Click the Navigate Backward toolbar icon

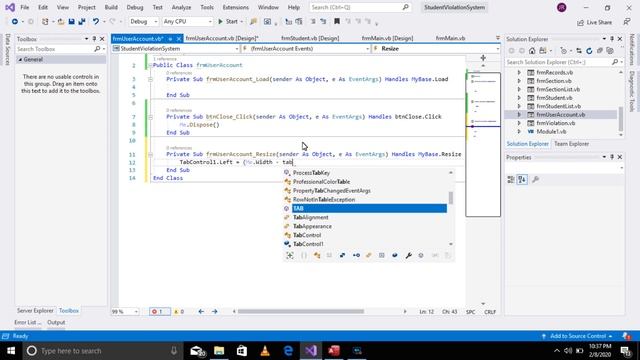[15, 22]
